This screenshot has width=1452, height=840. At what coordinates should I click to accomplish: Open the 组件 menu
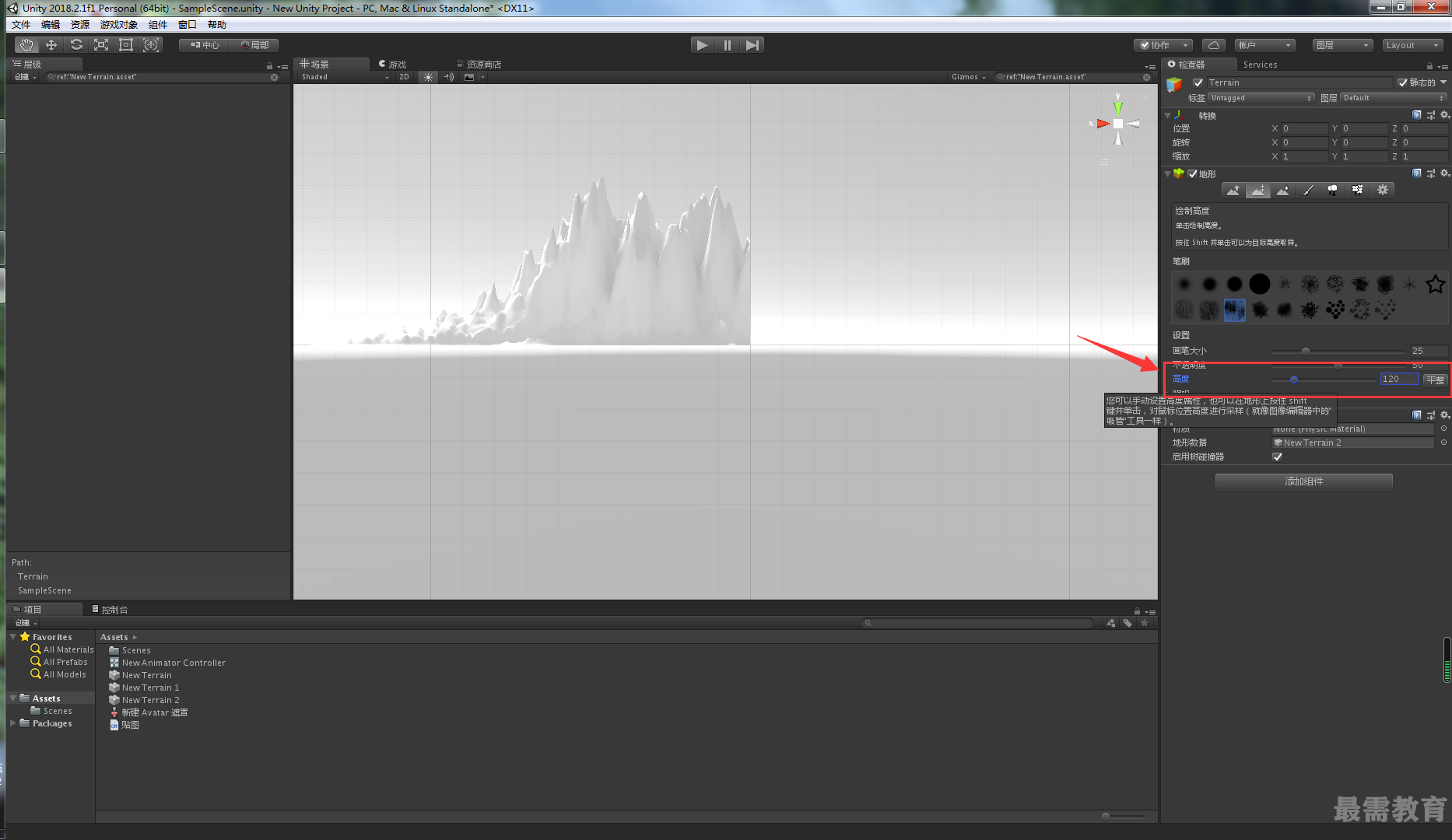[158, 25]
